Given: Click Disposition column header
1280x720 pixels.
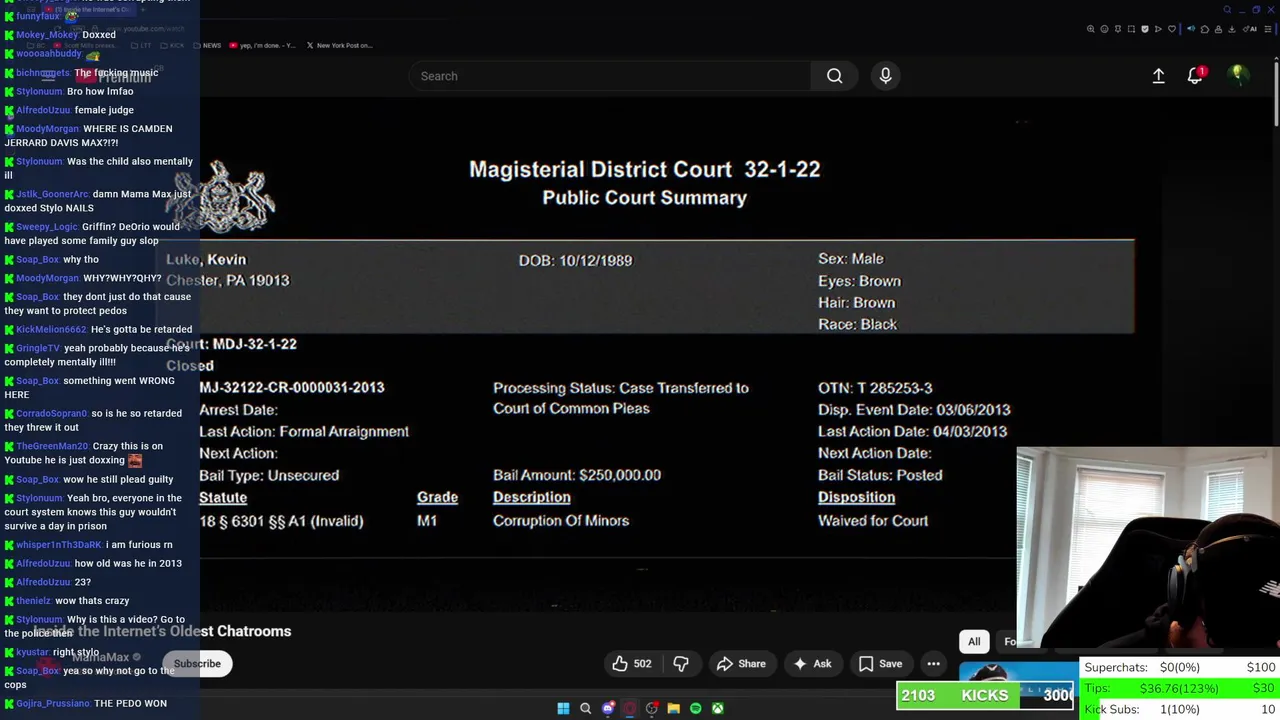Looking at the screenshot, I should pos(856,497).
